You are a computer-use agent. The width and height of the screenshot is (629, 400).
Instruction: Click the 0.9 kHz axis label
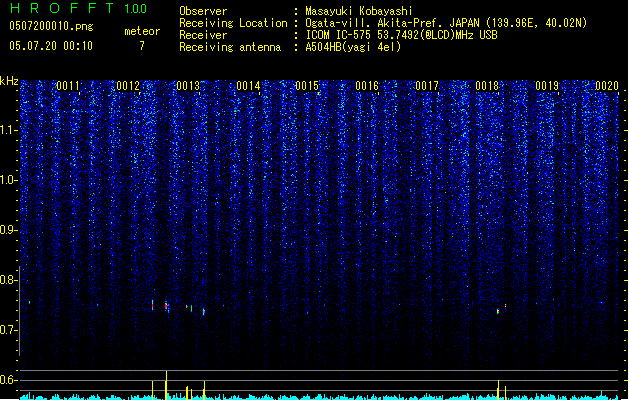[x=8, y=230]
